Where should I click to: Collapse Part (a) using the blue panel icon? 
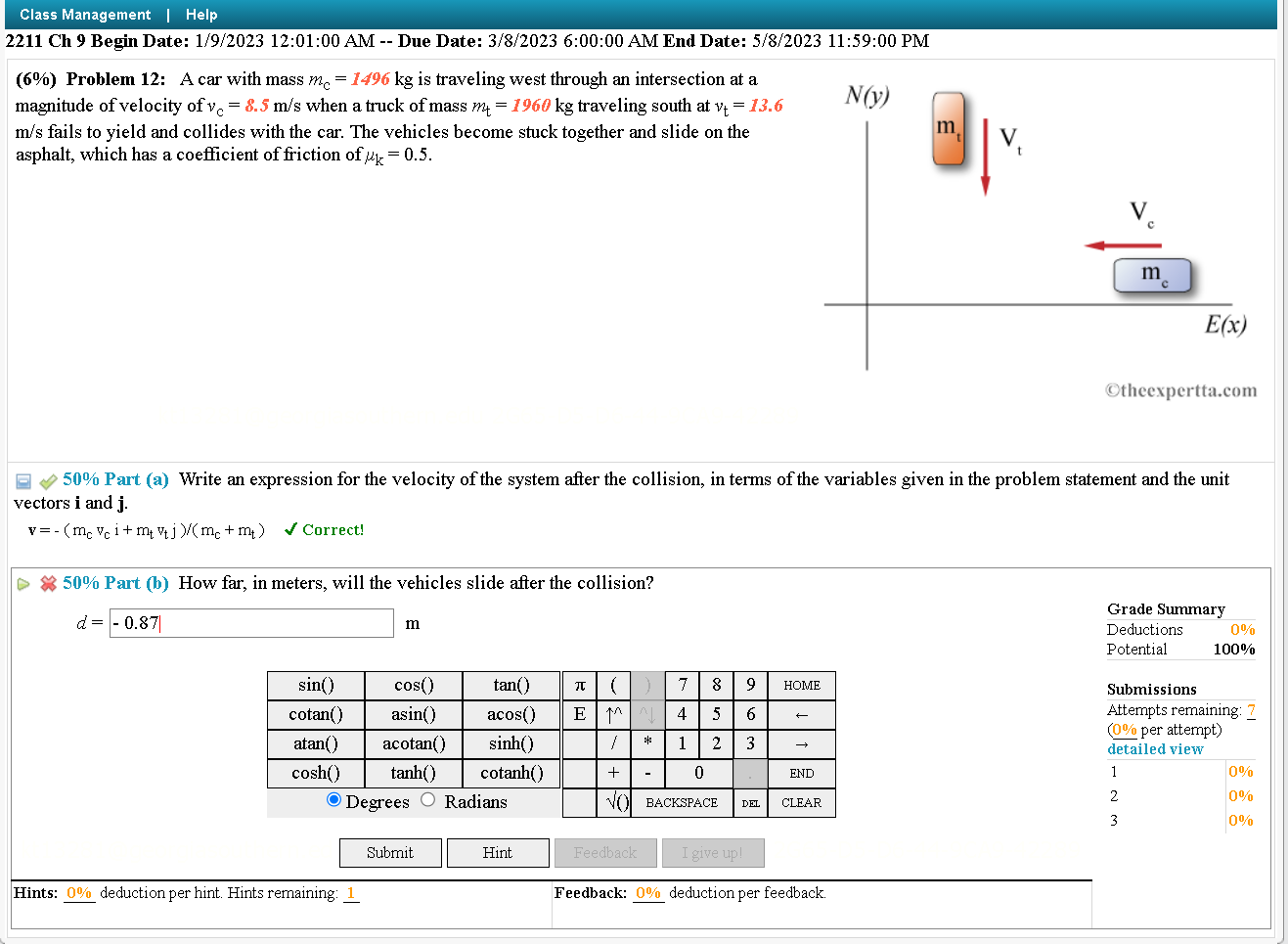[x=23, y=480]
